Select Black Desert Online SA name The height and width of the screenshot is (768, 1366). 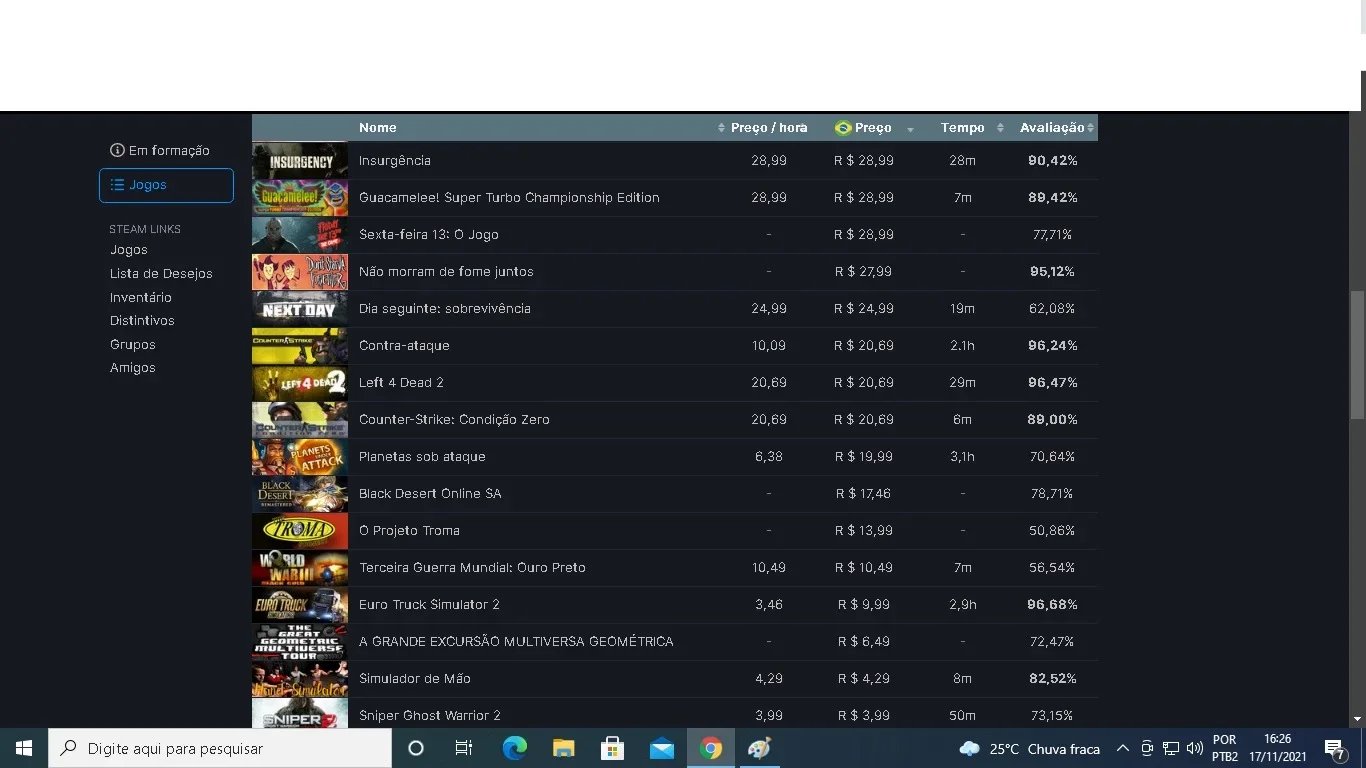coord(430,493)
